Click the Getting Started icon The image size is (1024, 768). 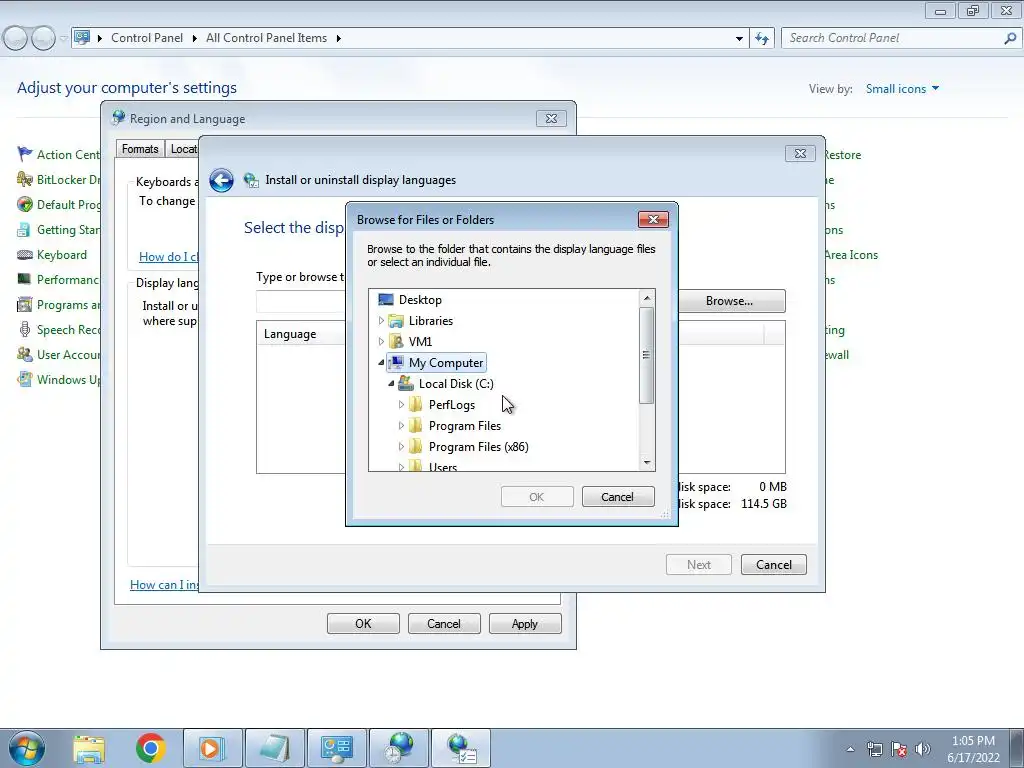tap(25, 229)
